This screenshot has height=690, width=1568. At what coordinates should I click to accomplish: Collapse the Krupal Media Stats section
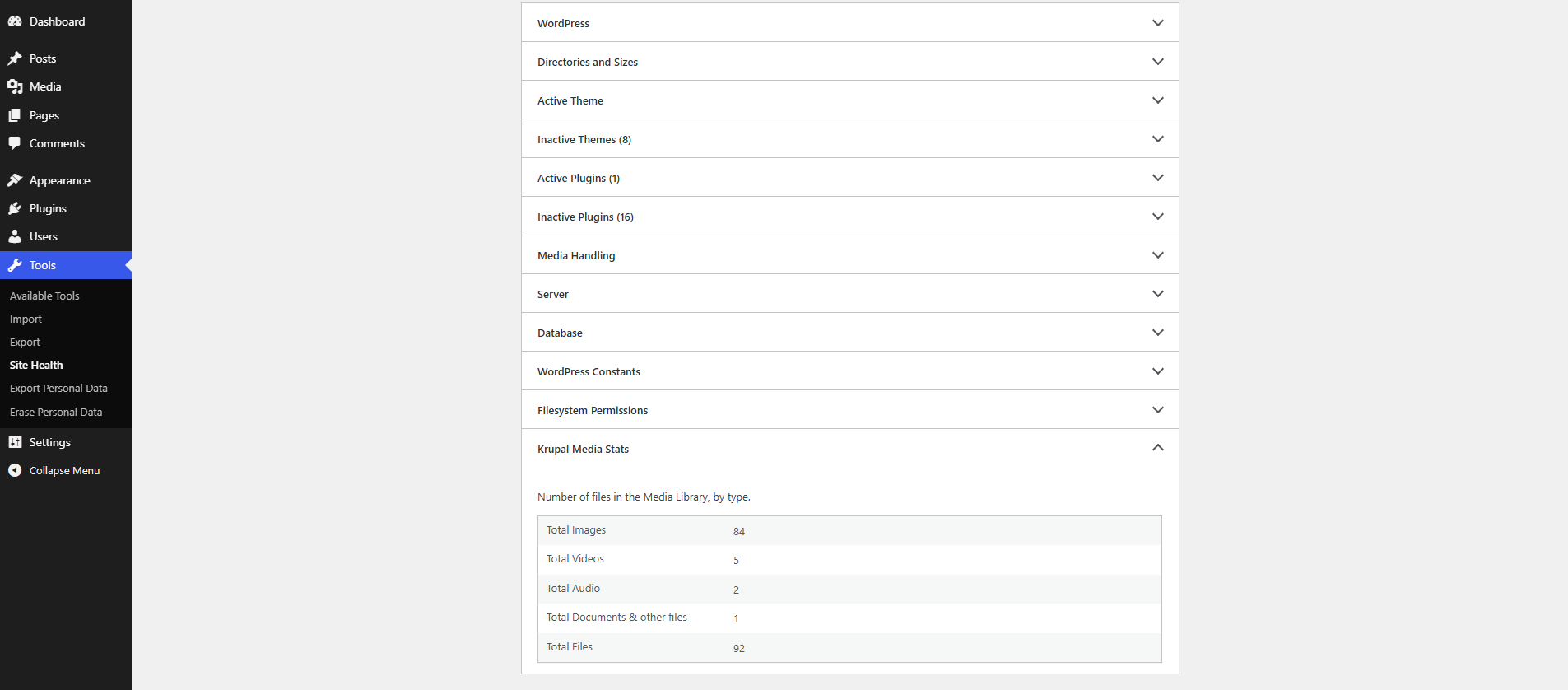[x=850, y=449]
